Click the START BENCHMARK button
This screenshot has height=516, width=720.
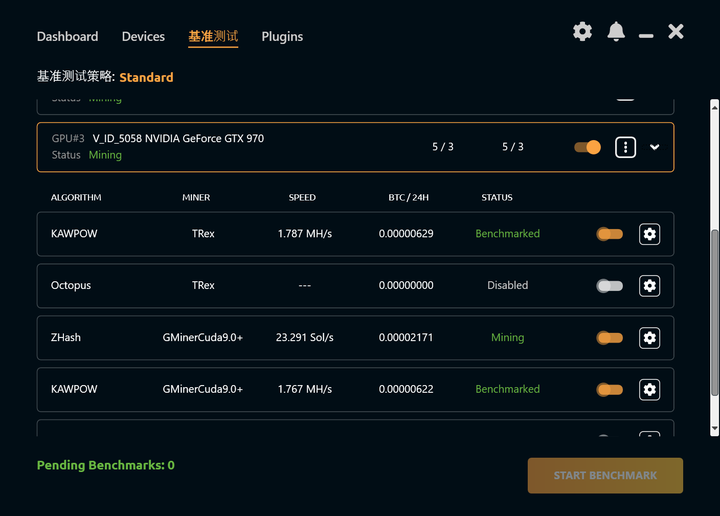[605, 476]
